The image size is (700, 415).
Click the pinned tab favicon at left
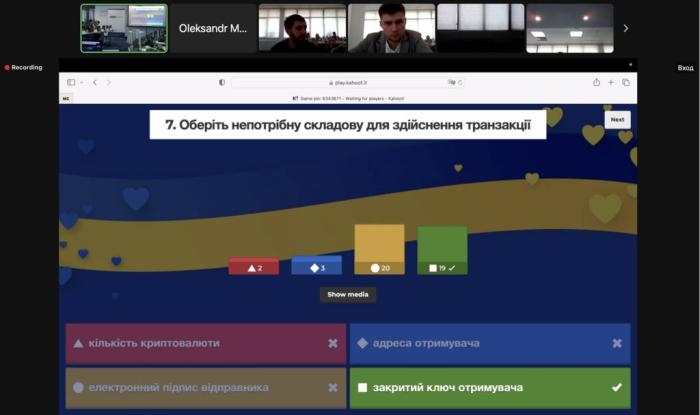(66, 98)
